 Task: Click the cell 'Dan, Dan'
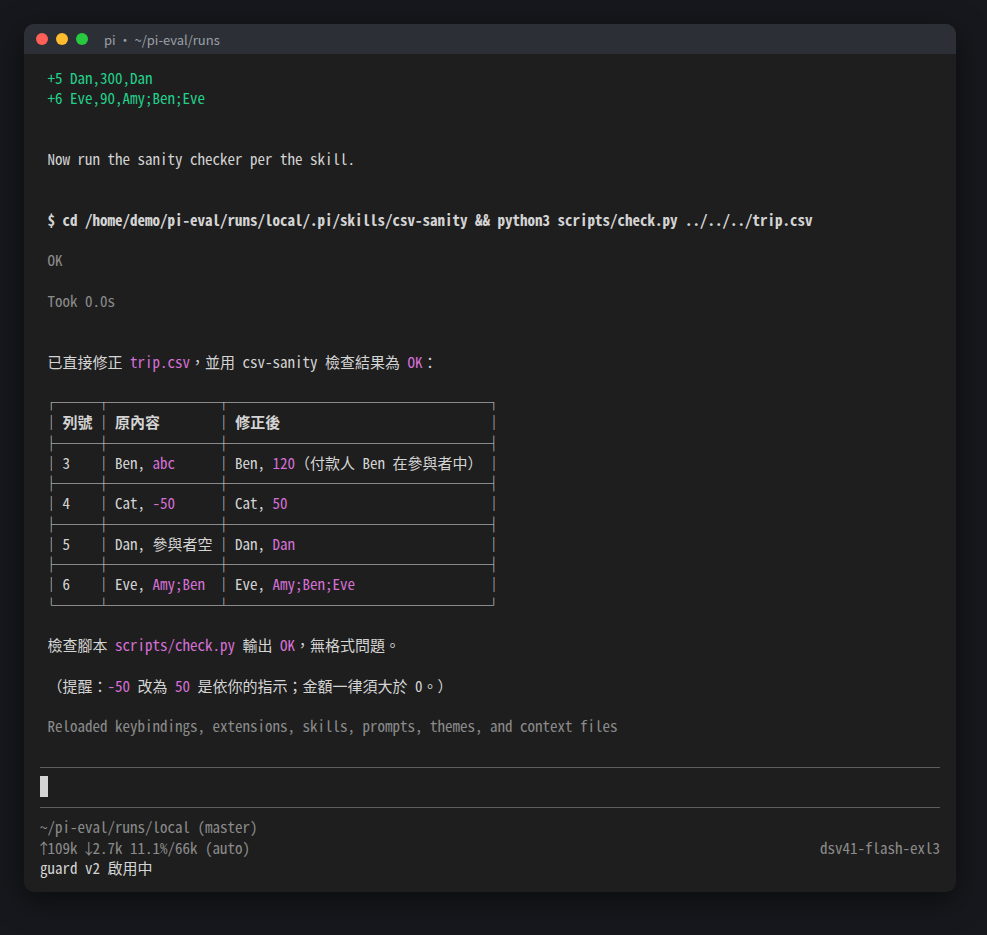coord(265,545)
